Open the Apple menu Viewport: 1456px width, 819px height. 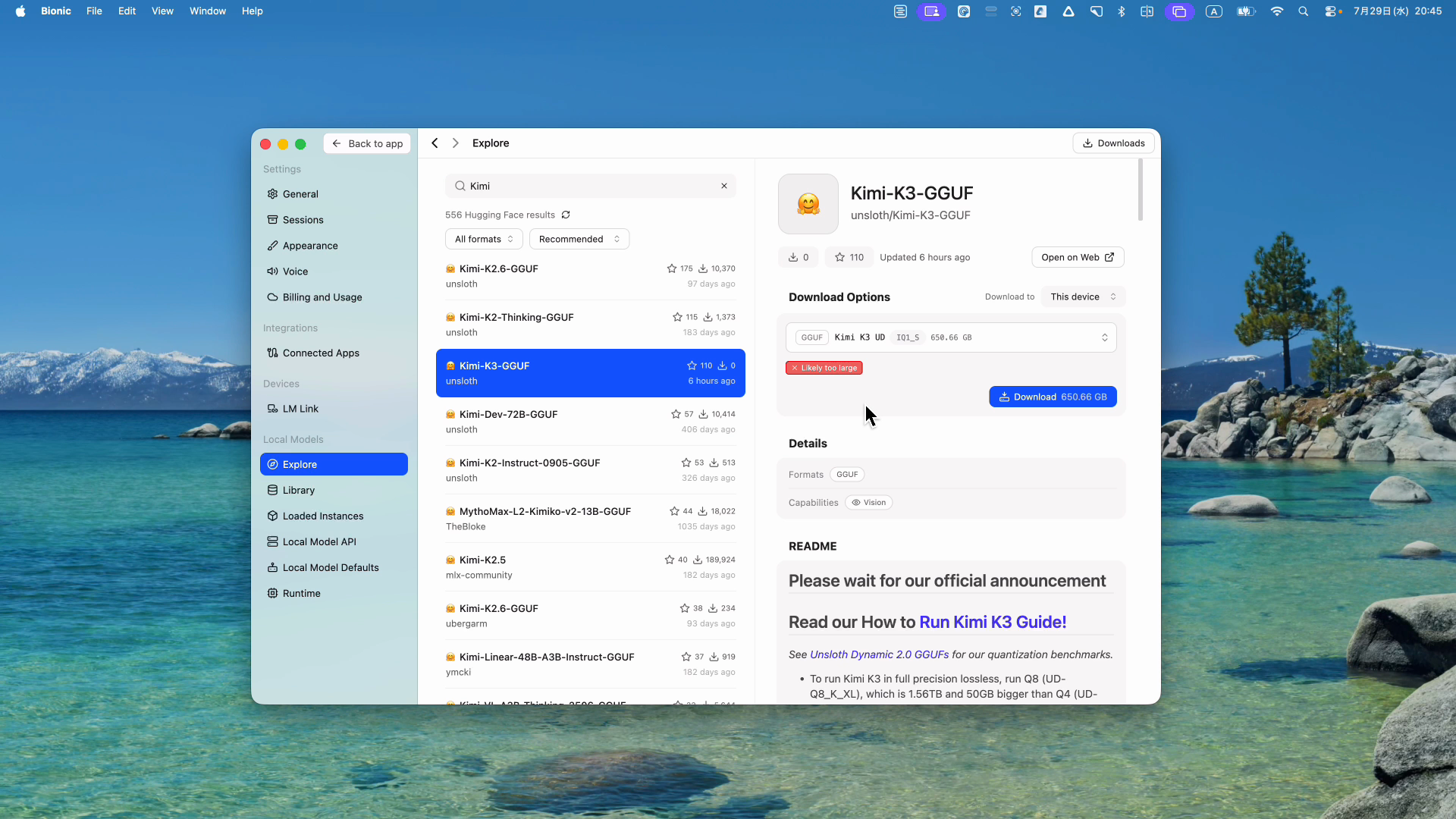tap(20, 11)
